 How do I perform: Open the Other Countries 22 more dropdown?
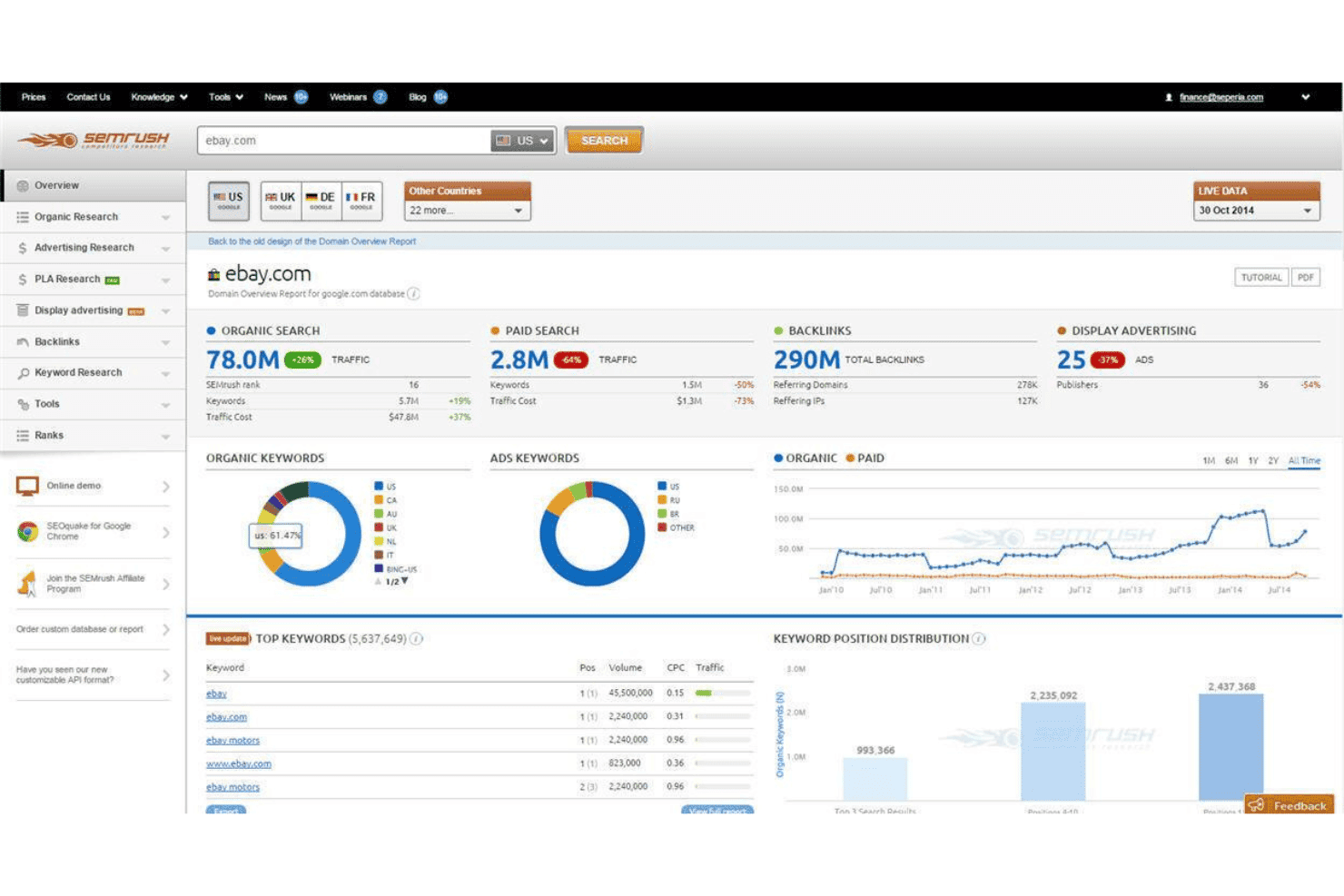(x=467, y=211)
